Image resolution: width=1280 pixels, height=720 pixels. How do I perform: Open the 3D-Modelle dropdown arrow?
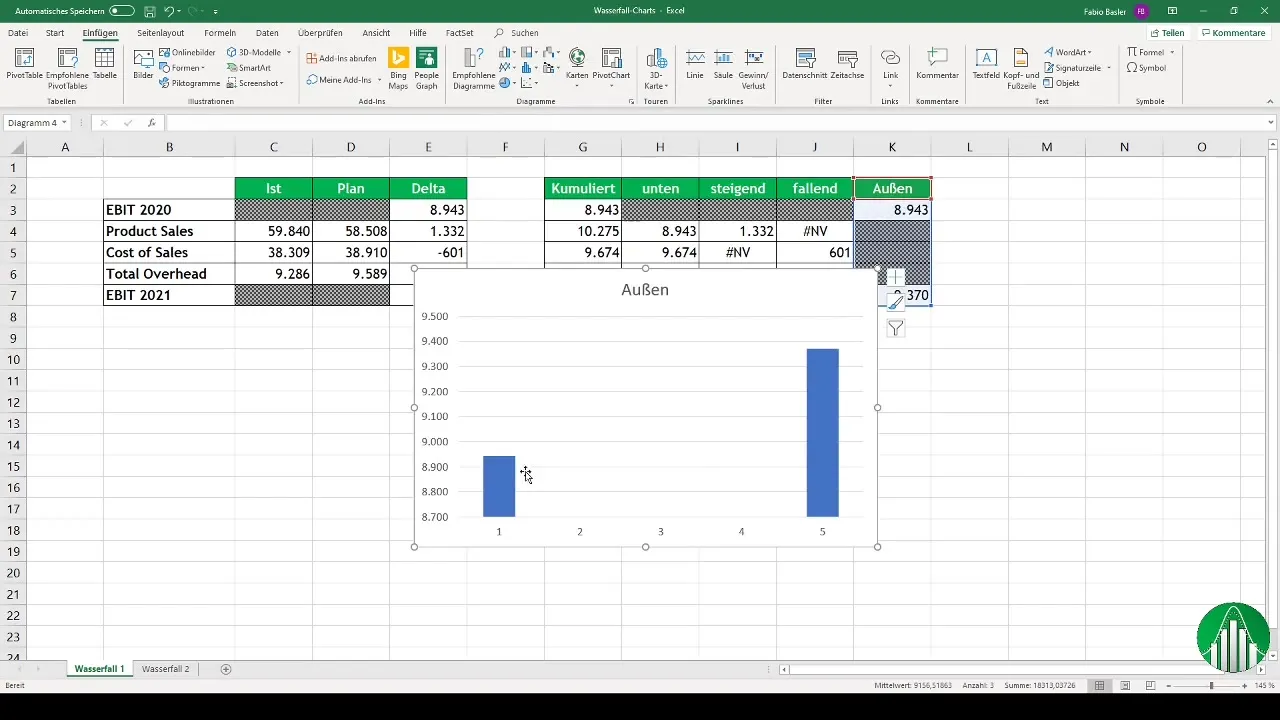pyautogui.click(x=289, y=52)
